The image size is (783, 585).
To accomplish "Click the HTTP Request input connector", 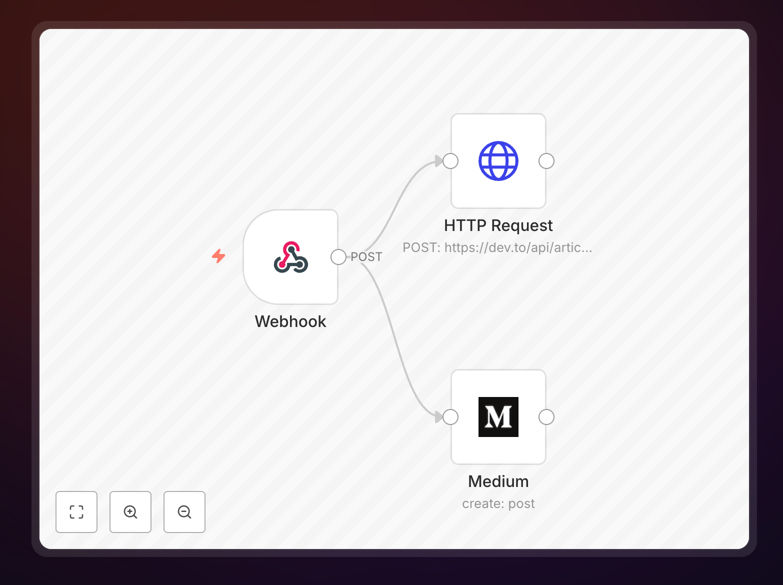I will [x=450, y=161].
